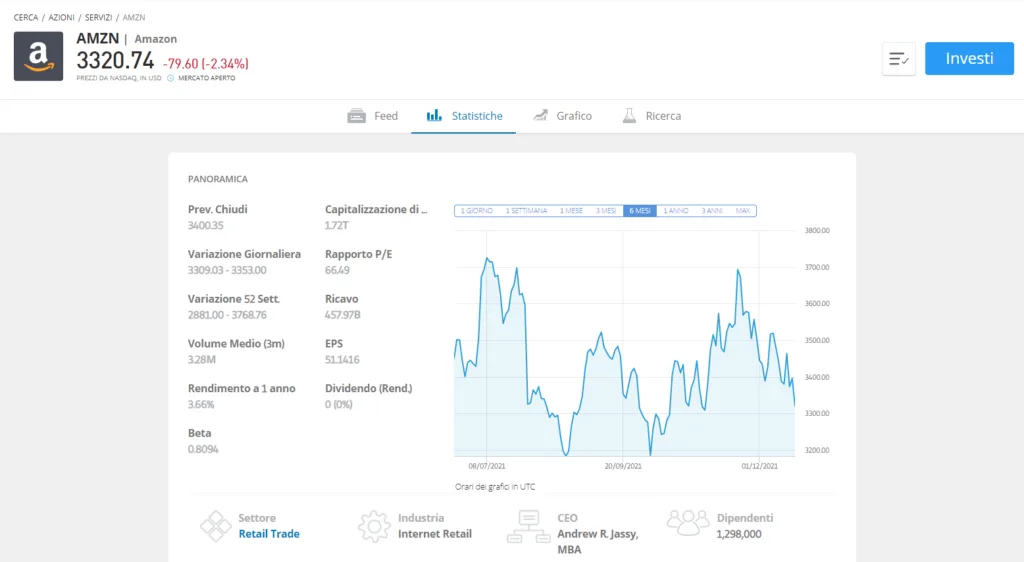
Task: Click the Investi button
Action: (969, 58)
